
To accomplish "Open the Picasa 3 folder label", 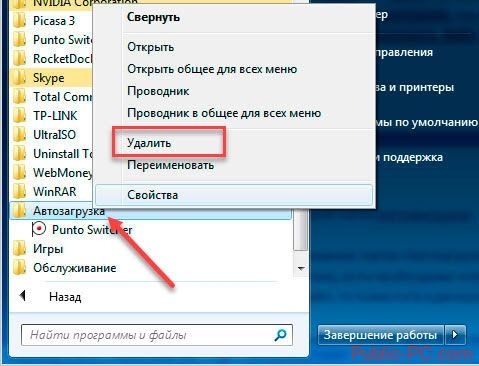I will click(x=54, y=21).
